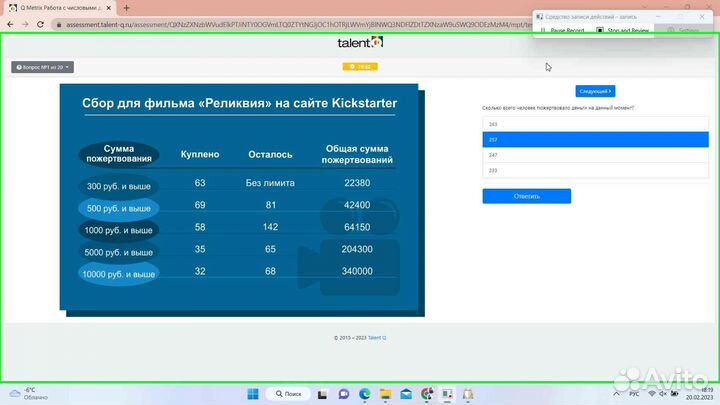The width and height of the screenshot is (720, 405).
Task: Select answer option 257
Action: coord(595,140)
